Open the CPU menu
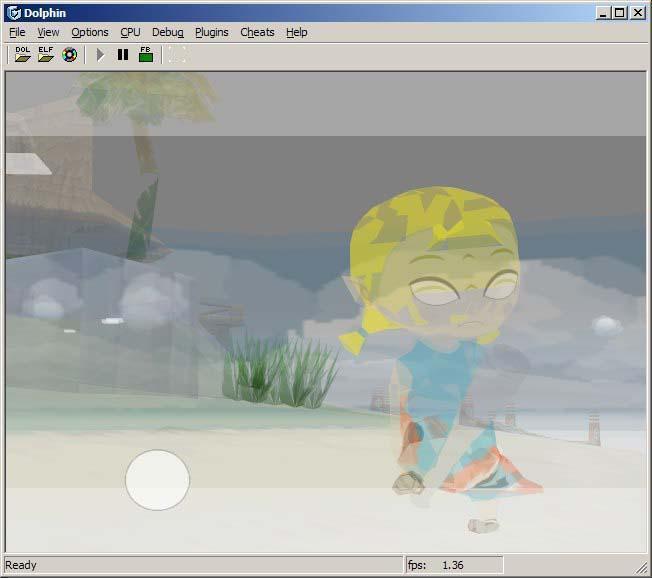This screenshot has height=578, width=652. point(130,32)
